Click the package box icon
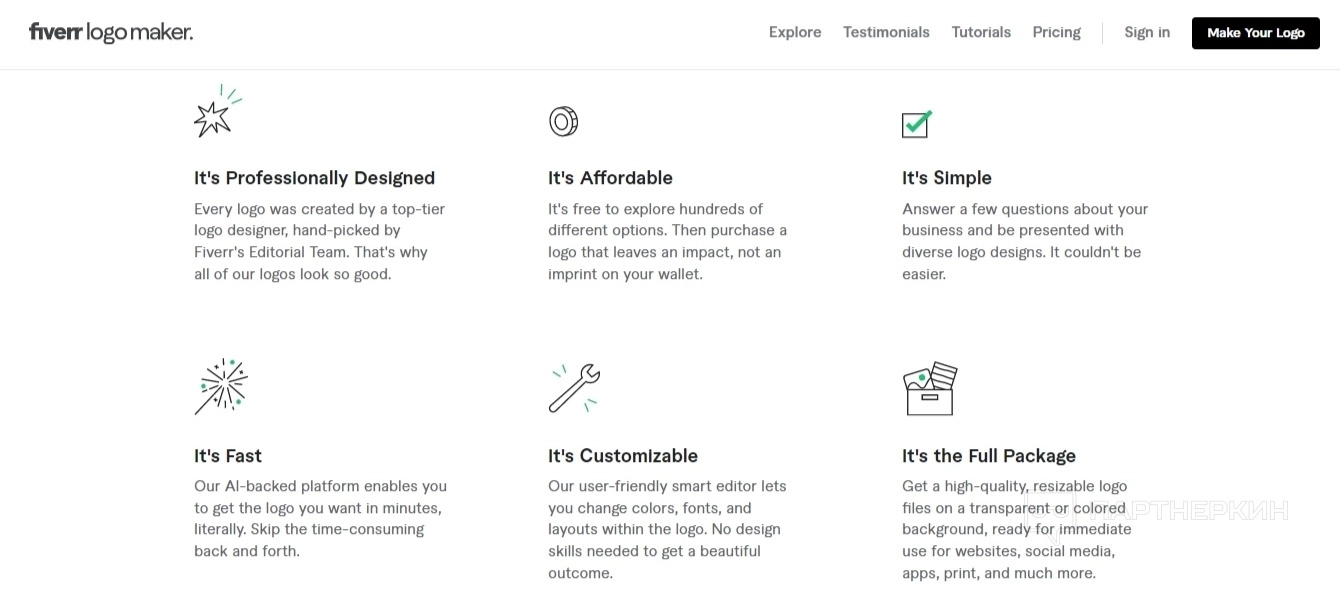Screen dimensions: 1340x598 click(930, 388)
